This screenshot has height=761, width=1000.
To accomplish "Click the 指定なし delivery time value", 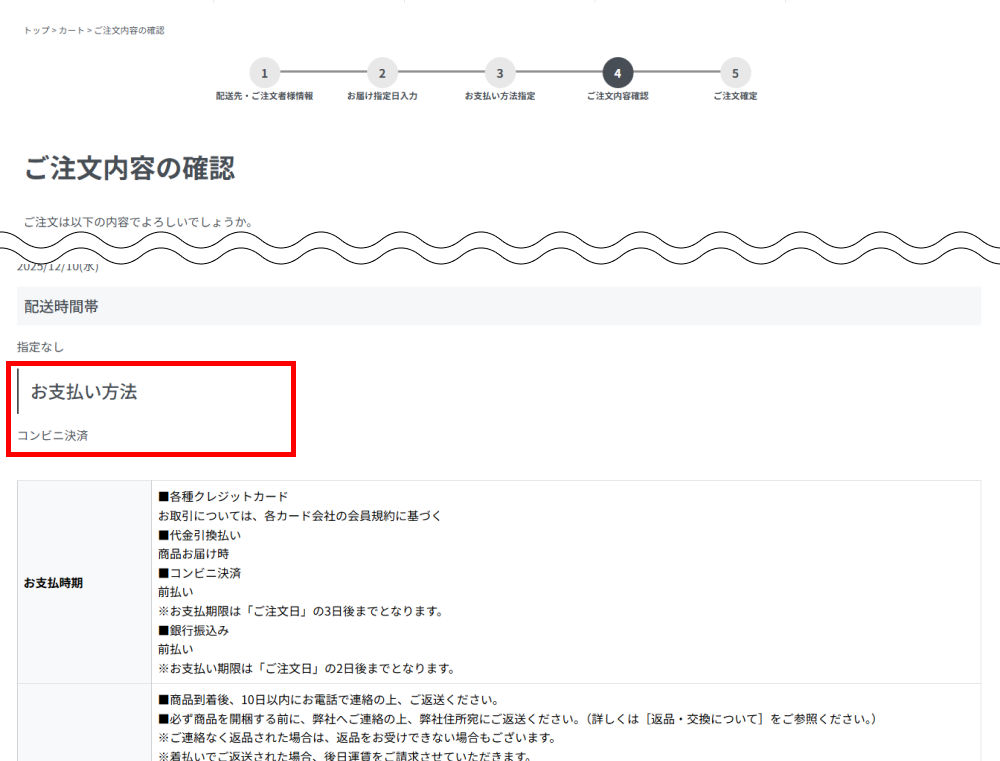I will 40,347.
